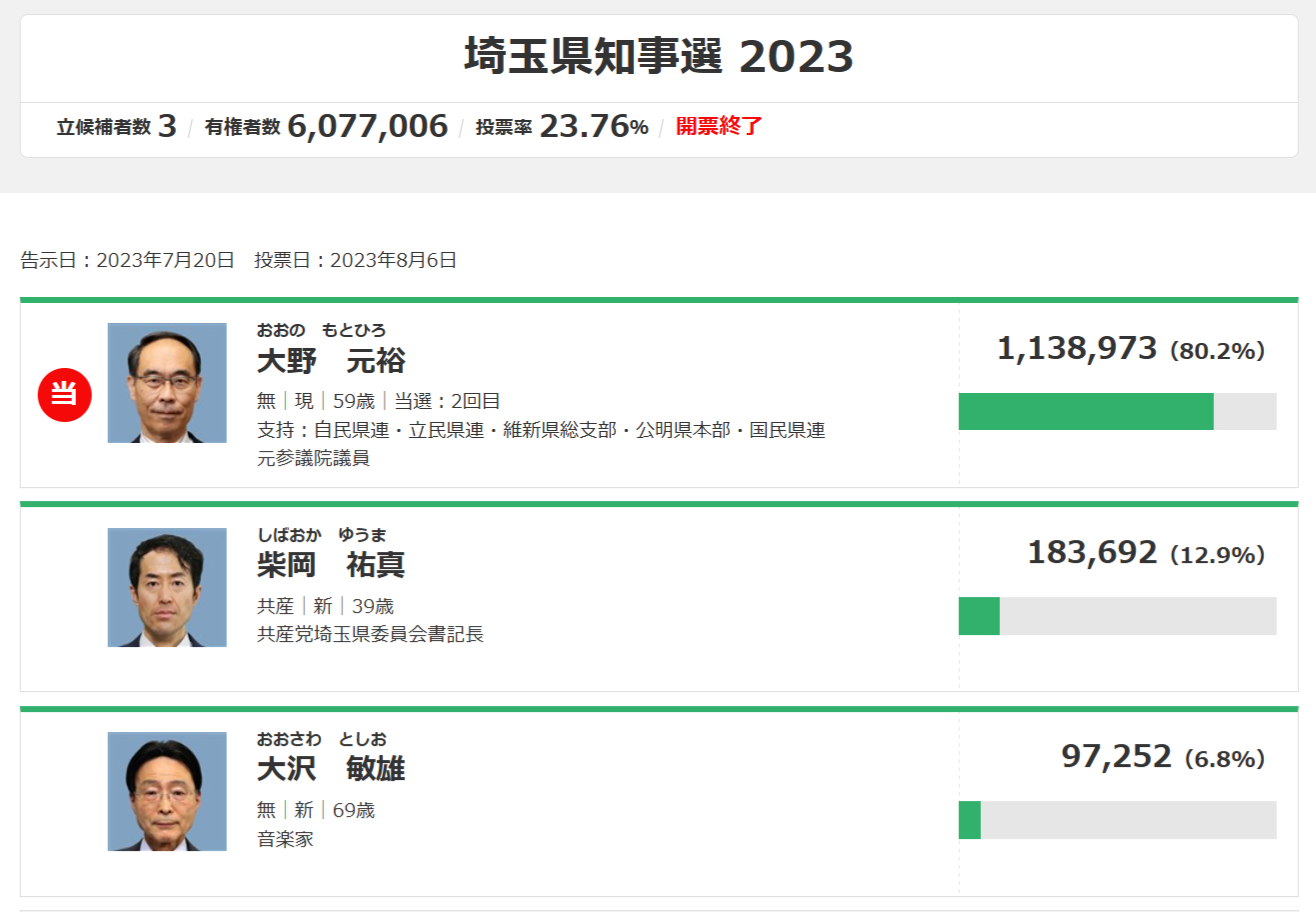Select candidate name 大沢 敏雄
1316x912 pixels.
click(331, 769)
